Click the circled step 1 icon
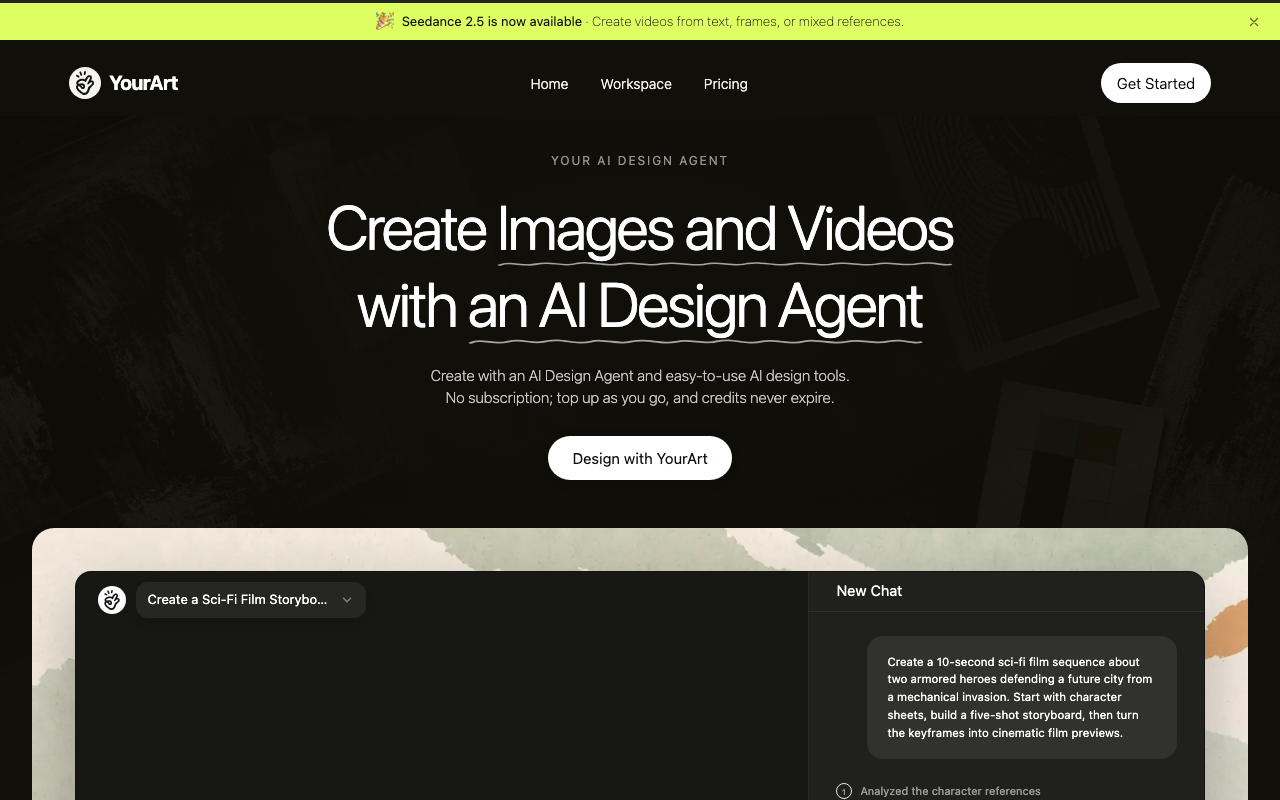This screenshot has height=800, width=1280. [x=844, y=791]
